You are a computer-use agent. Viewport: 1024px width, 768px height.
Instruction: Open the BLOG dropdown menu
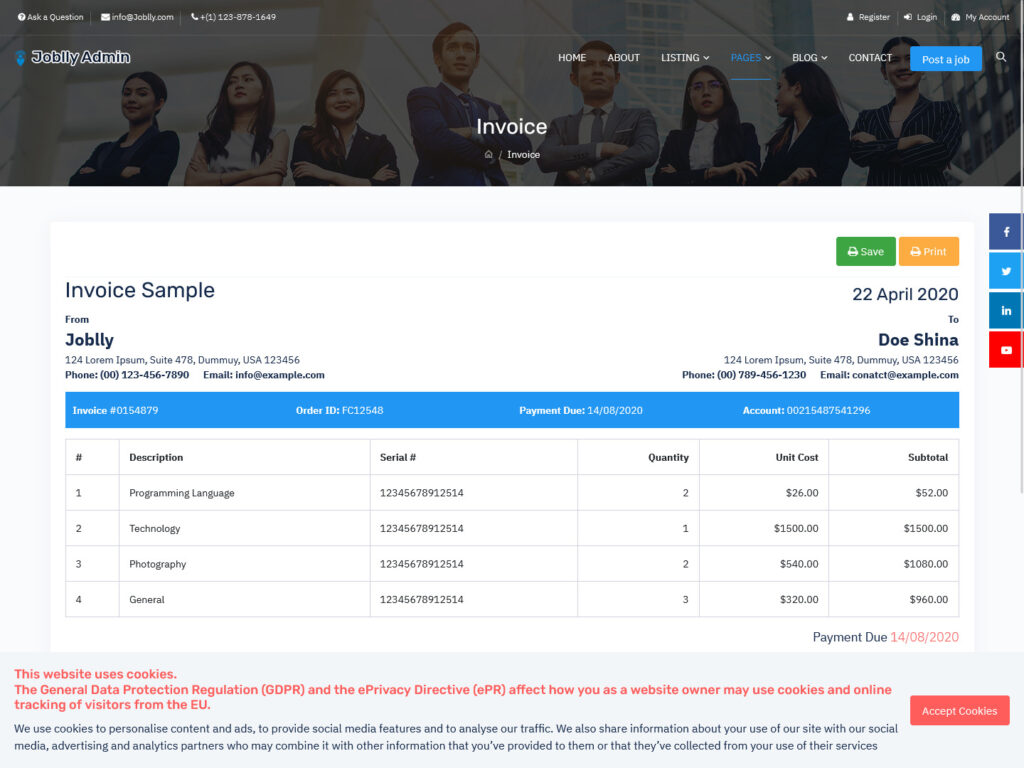pyautogui.click(x=809, y=58)
